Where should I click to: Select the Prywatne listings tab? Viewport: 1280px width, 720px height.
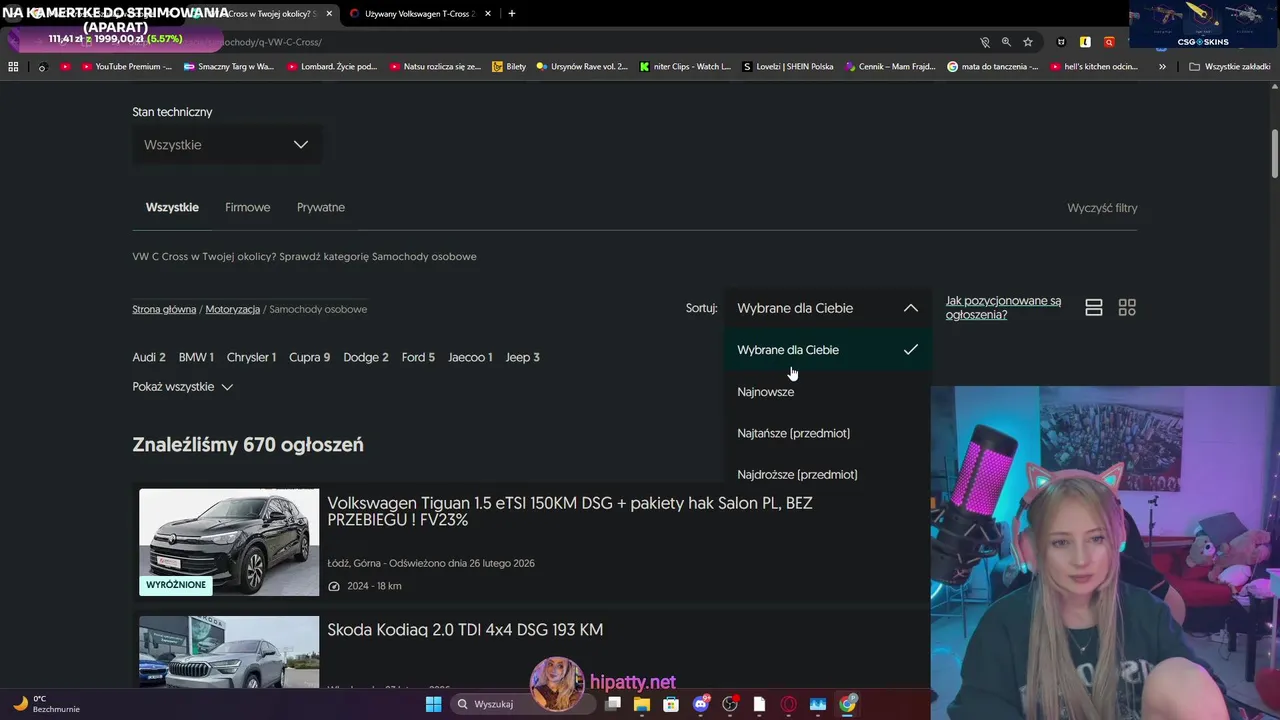point(321,208)
